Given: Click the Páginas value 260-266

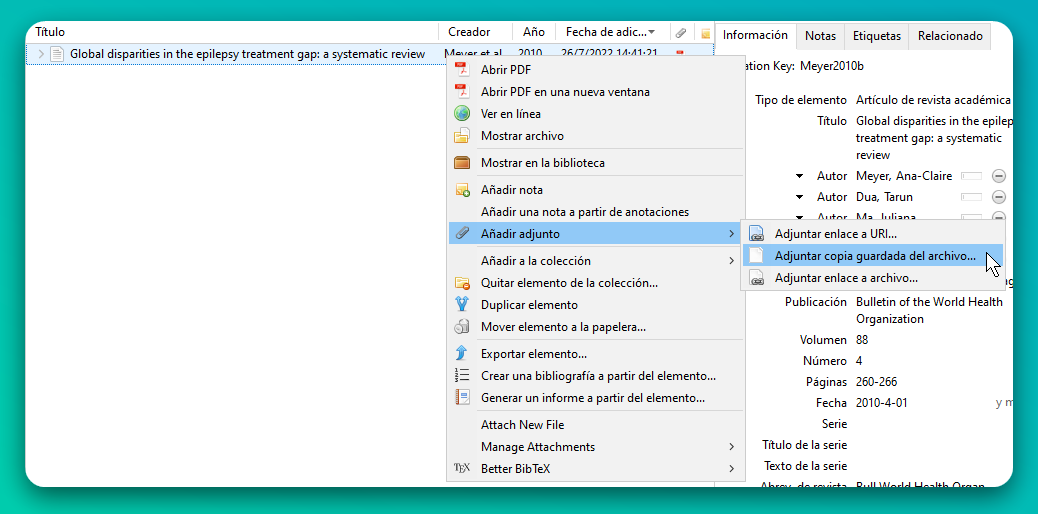Looking at the screenshot, I should click(x=876, y=382).
